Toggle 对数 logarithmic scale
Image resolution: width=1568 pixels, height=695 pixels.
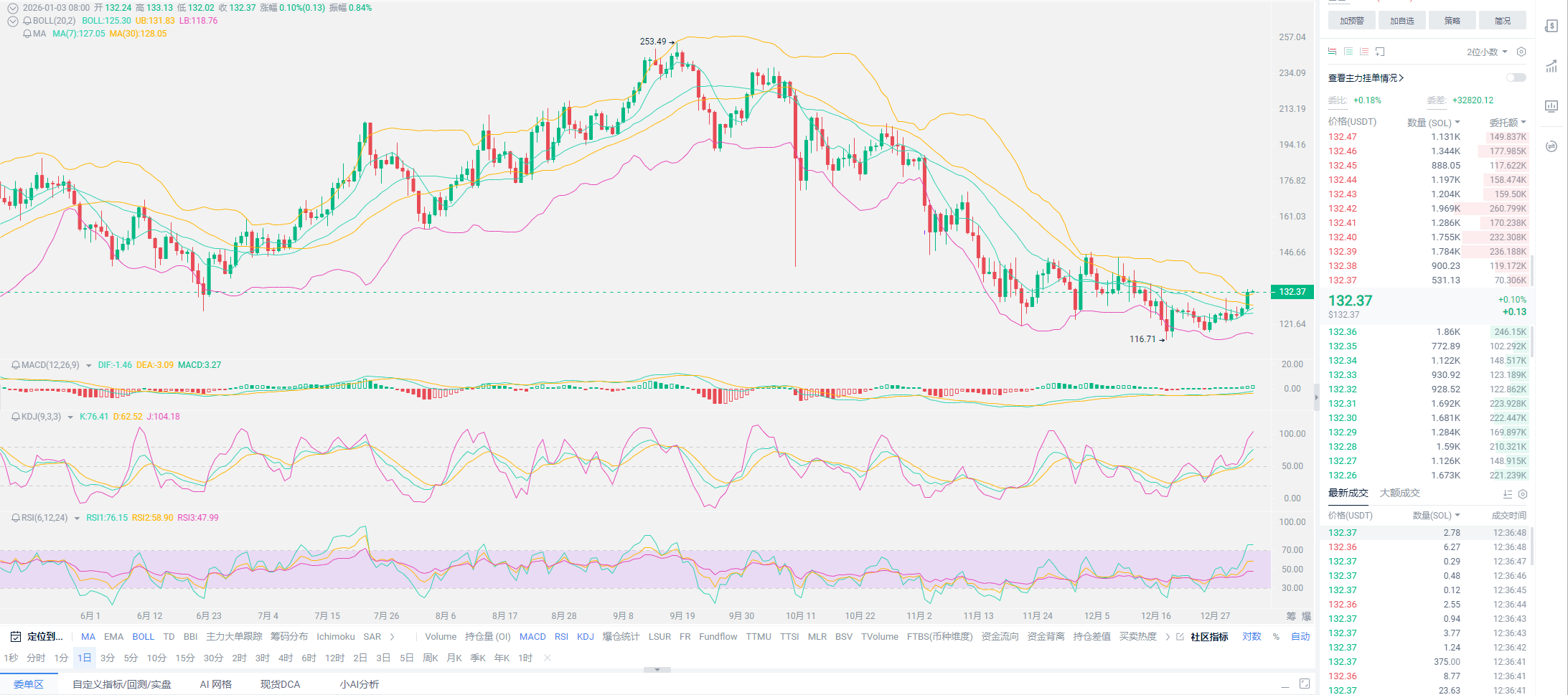pos(1252,636)
